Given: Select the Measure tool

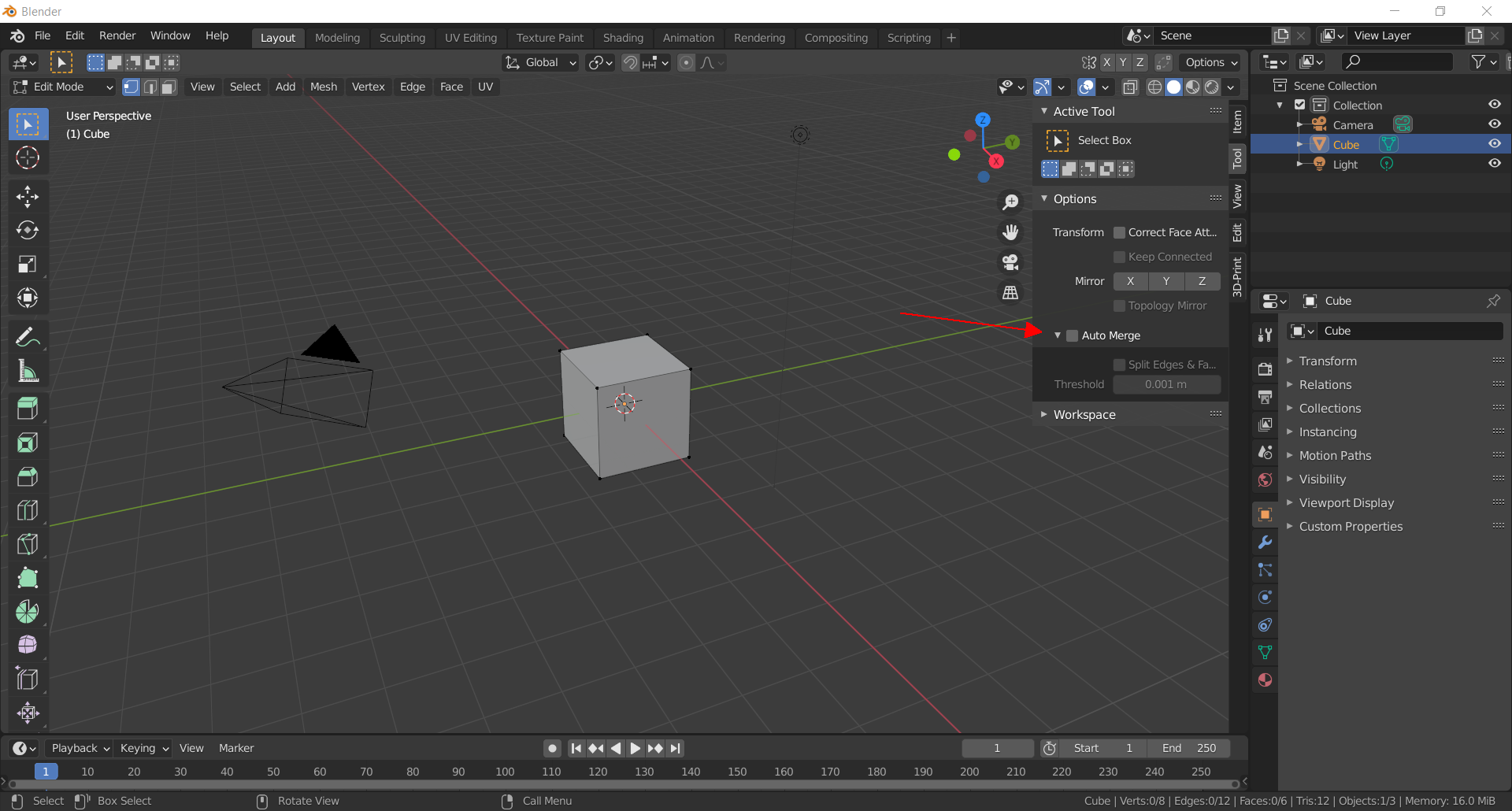Looking at the screenshot, I should click(28, 371).
